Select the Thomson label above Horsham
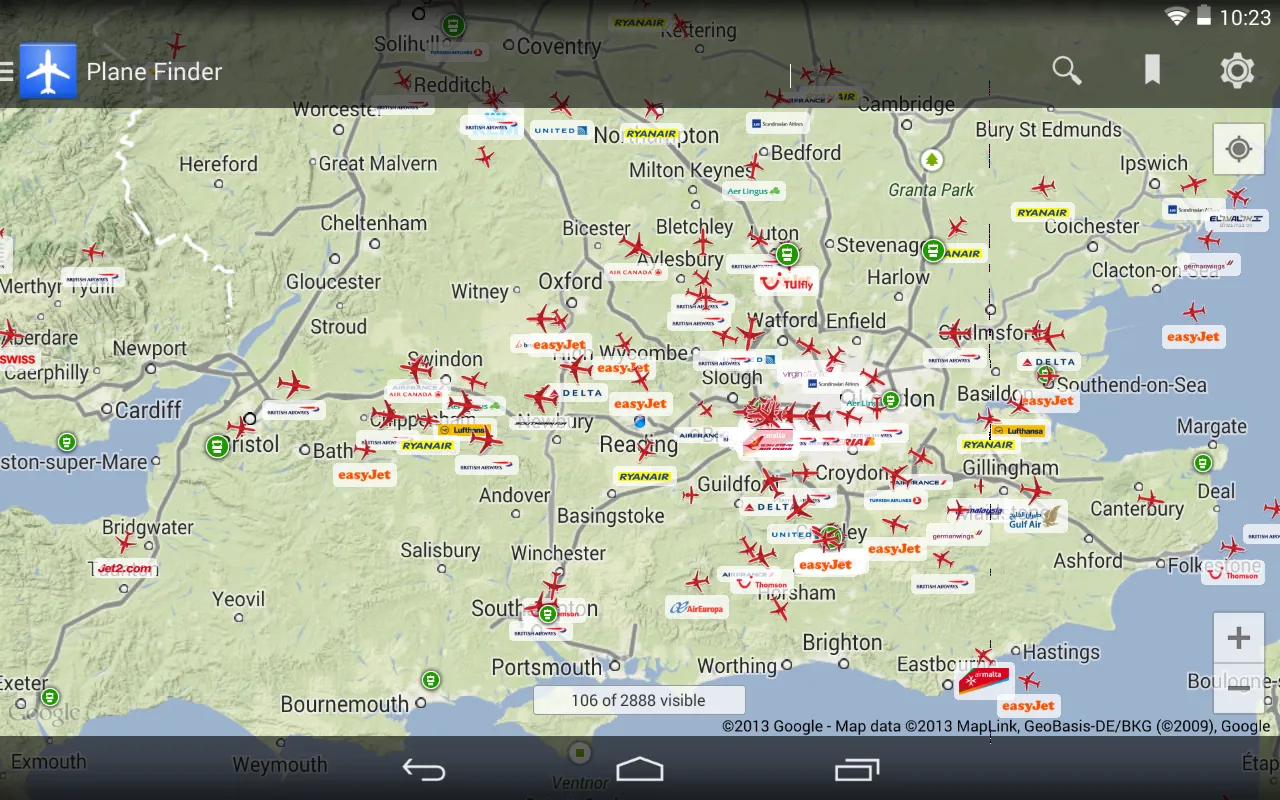Screen dimensions: 1280x800 [x=762, y=584]
